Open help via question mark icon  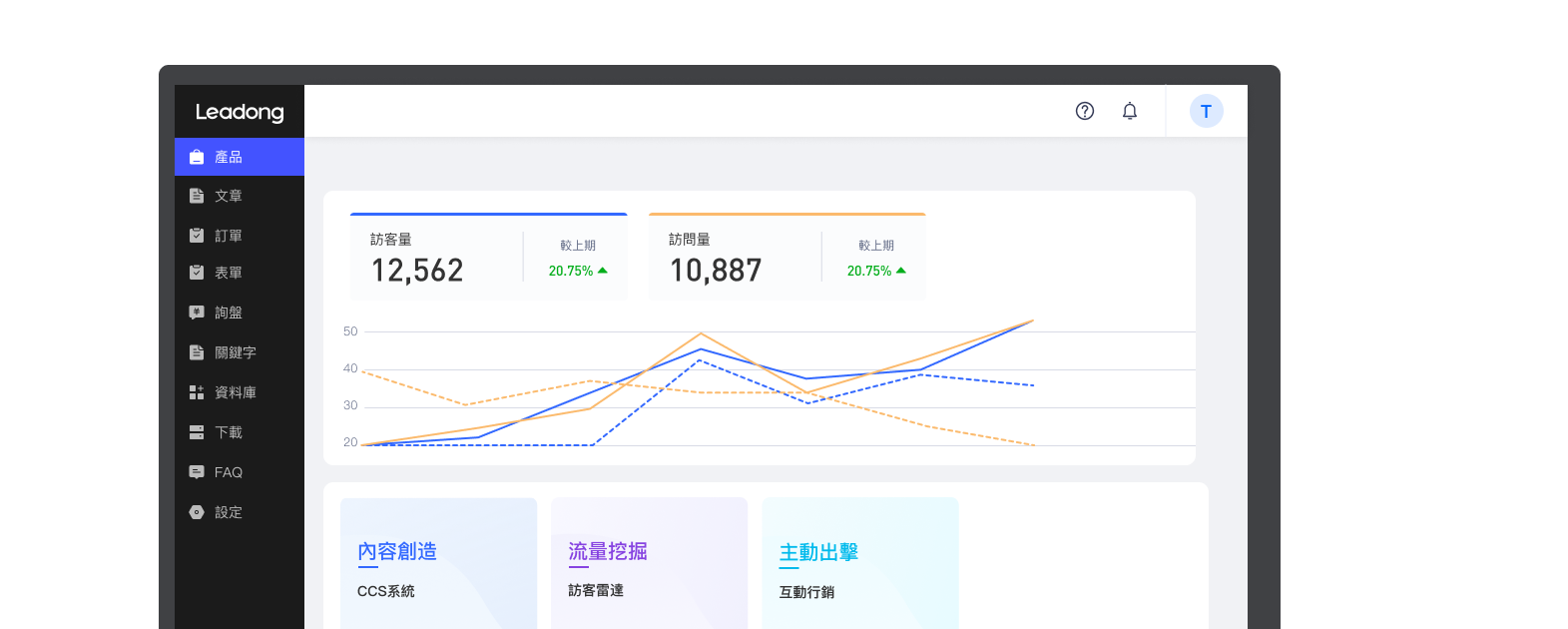pyautogui.click(x=1085, y=111)
